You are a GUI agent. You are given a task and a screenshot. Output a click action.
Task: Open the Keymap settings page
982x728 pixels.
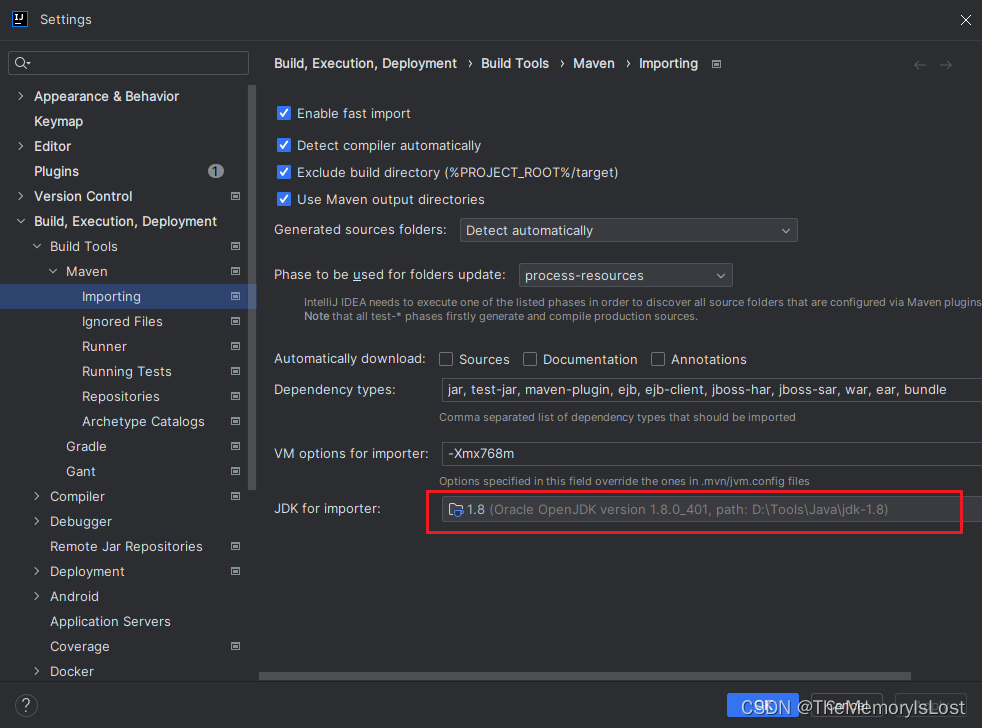point(58,122)
